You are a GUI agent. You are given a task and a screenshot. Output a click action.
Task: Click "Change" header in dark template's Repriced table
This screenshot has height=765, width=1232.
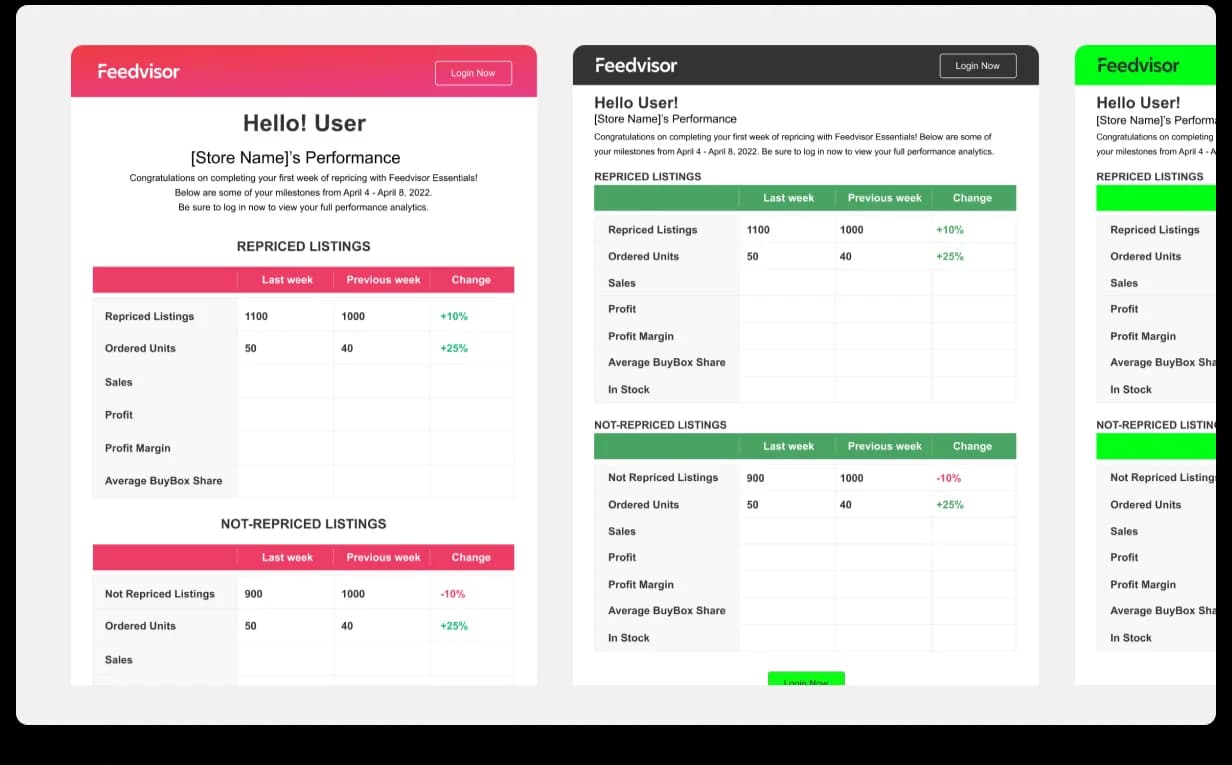[972, 198]
